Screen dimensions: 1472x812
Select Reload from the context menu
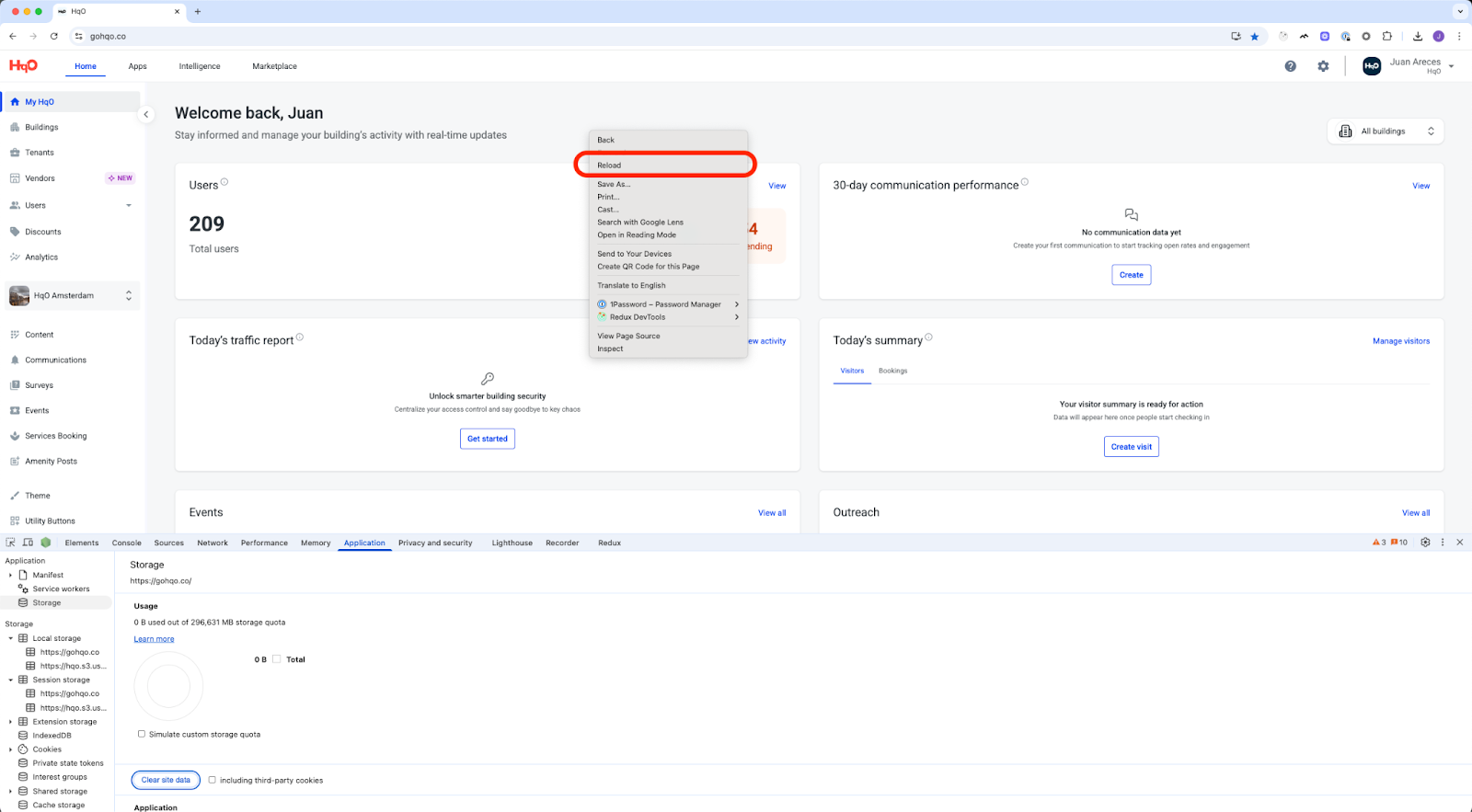click(x=609, y=166)
